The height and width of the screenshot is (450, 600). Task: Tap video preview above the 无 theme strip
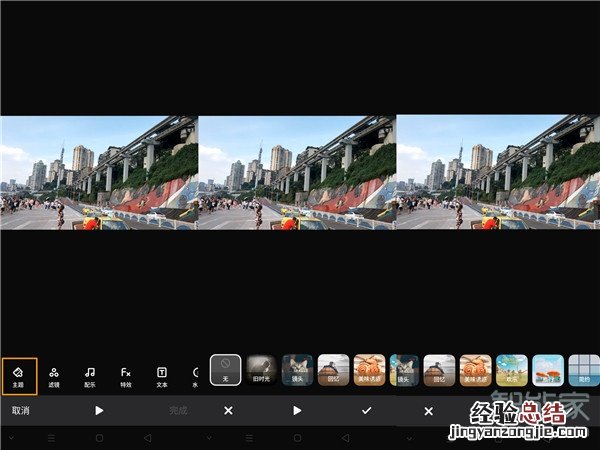coord(297,173)
